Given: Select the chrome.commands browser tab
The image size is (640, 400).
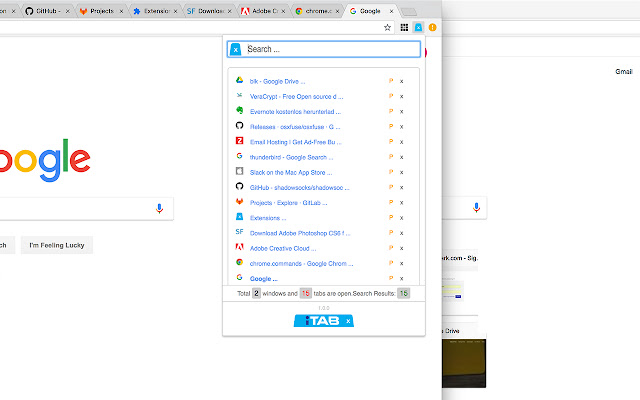Looking at the screenshot, I should (317, 11).
